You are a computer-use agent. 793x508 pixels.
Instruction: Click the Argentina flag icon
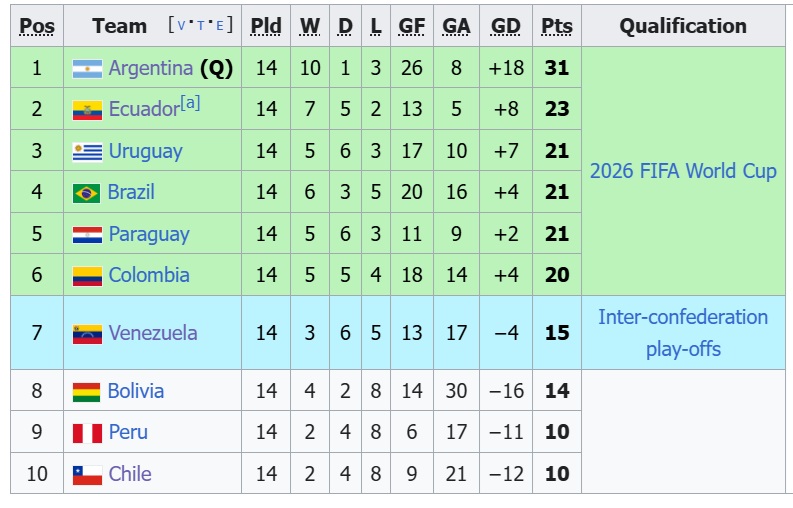pyautogui.click(x=87, y=69)
